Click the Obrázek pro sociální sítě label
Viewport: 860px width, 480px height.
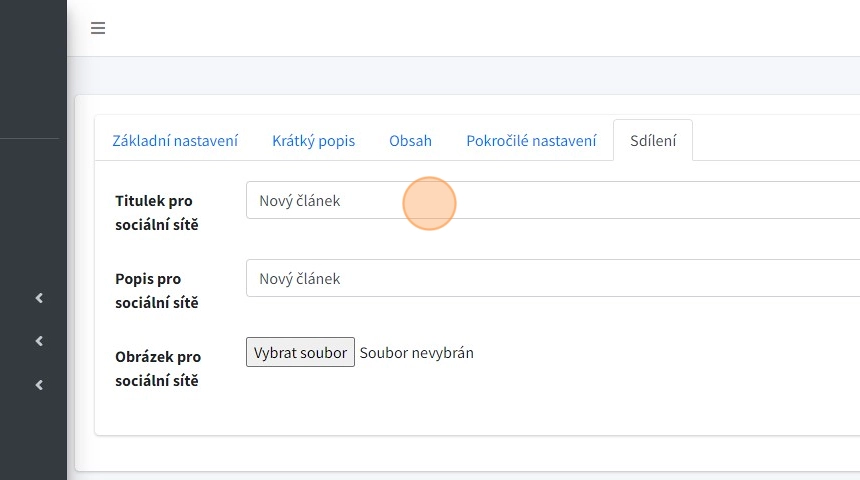coord(158,368)
